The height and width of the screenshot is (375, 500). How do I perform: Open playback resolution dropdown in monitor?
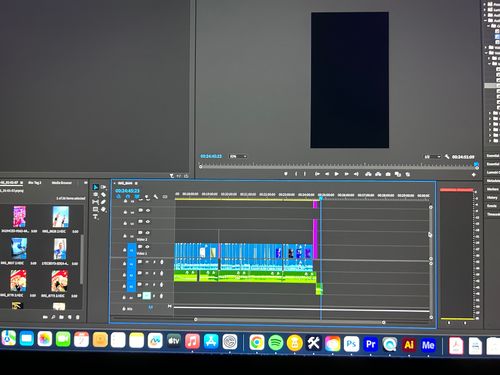432,156
